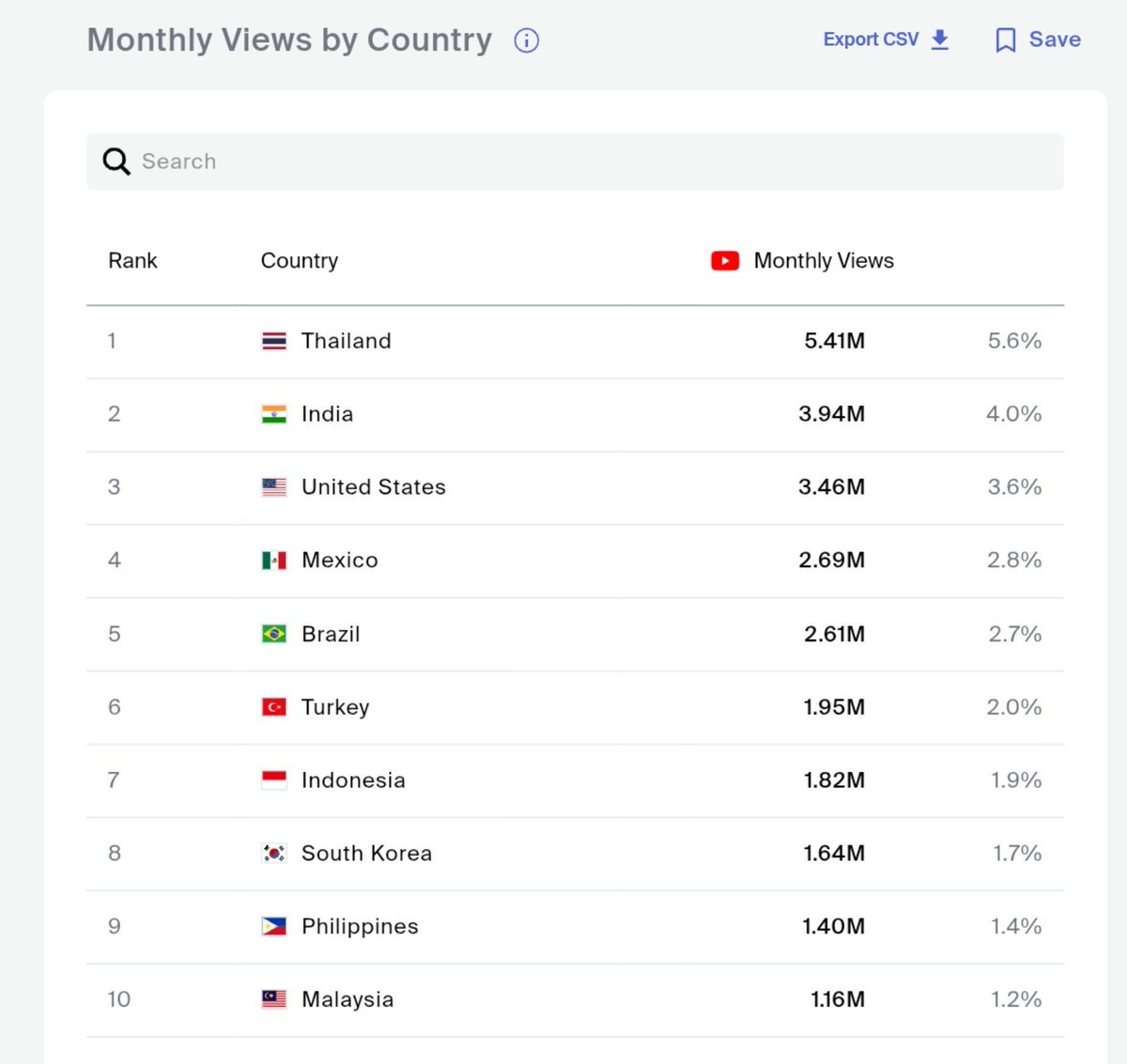Select the Thailand country name
Viewport: 1127px width, 1064px height.
(346, 341)
